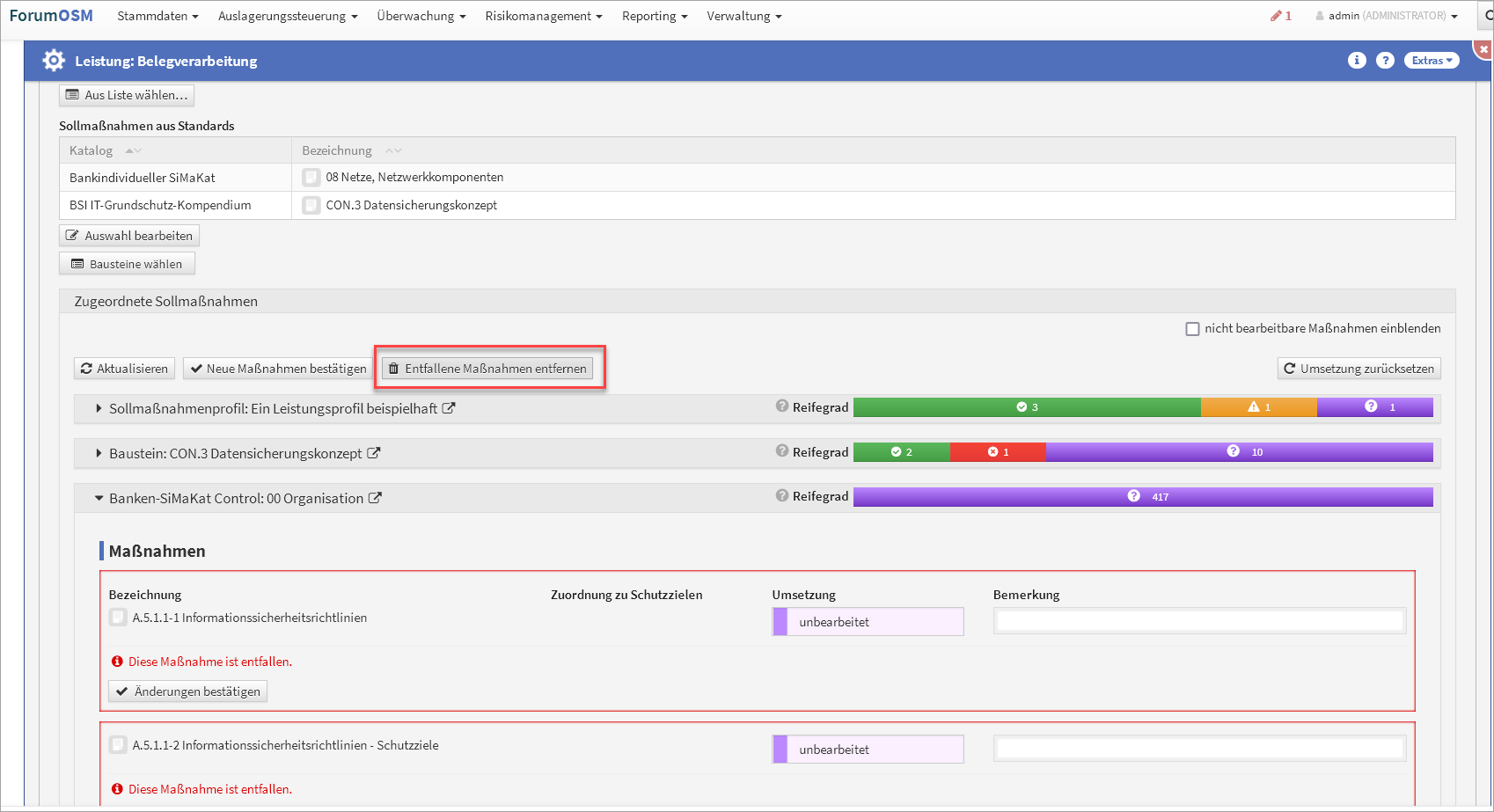Toggle sort arrows on Katalog column
The width and height of the screenshot is (1494, 812).
[133, 150]
